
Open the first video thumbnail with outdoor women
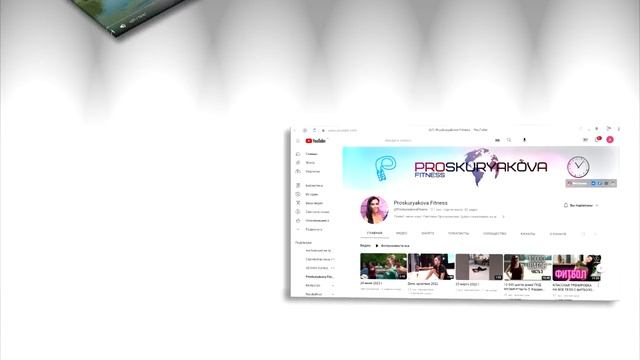point(383,266)
